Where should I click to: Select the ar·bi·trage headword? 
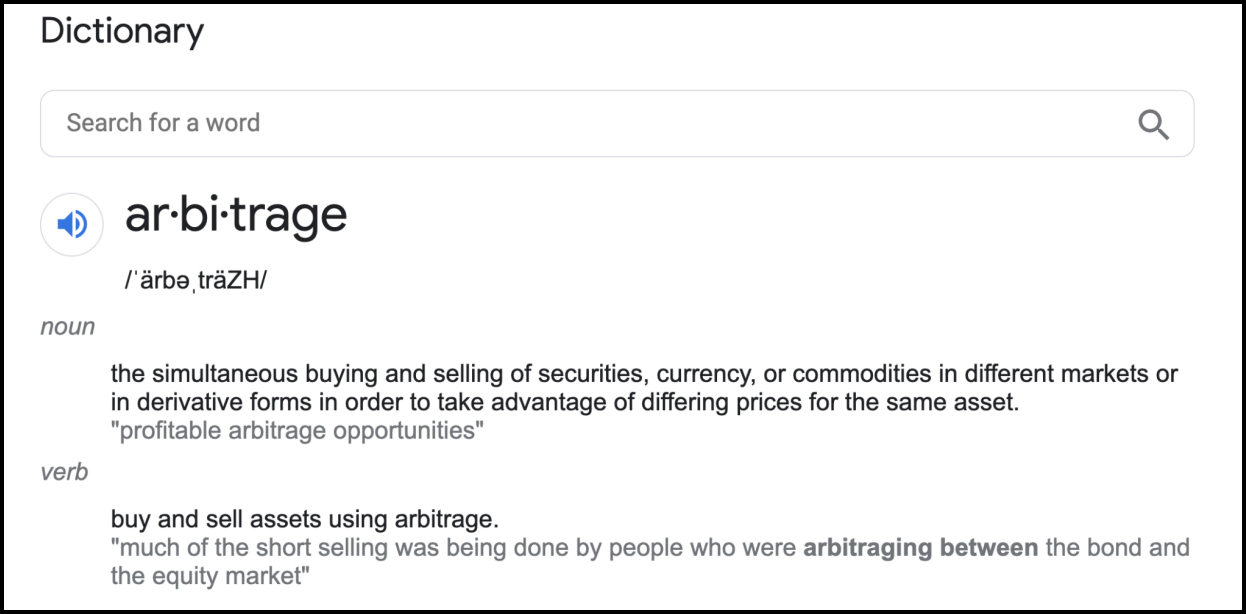pyautogui.click(x=236, y=215)
